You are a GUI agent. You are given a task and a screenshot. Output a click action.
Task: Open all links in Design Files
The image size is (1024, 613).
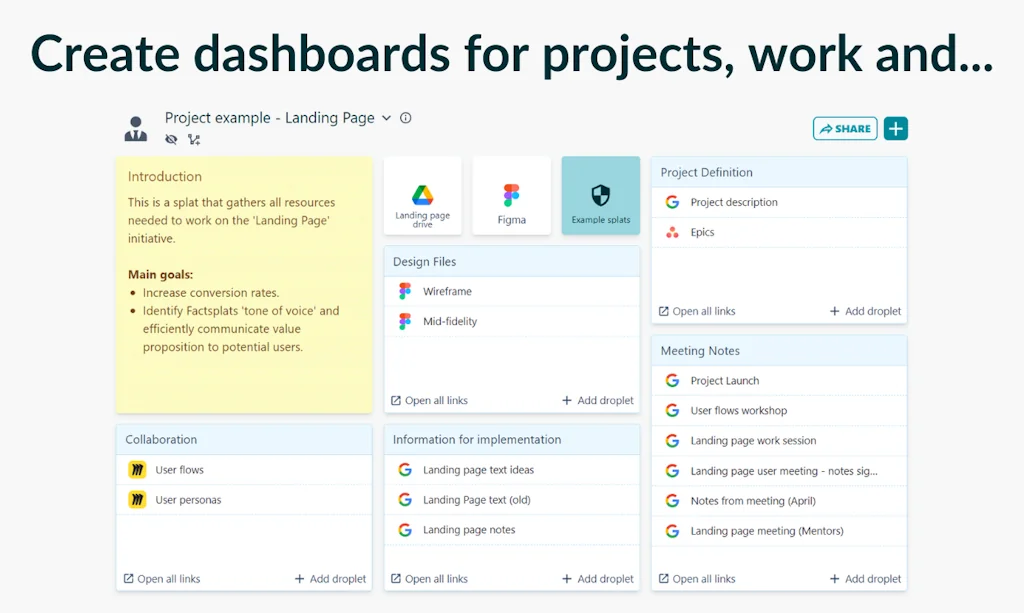pos(429,401)
